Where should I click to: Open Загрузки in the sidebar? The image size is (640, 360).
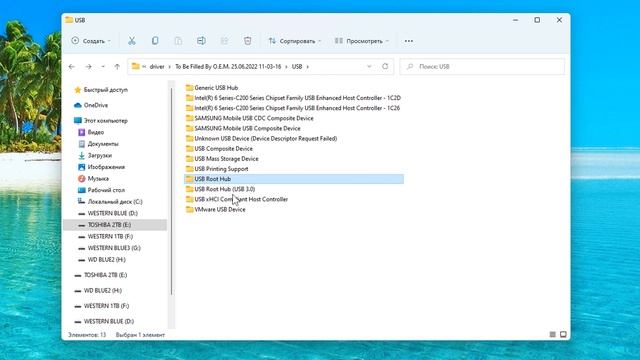pos(100,156)
